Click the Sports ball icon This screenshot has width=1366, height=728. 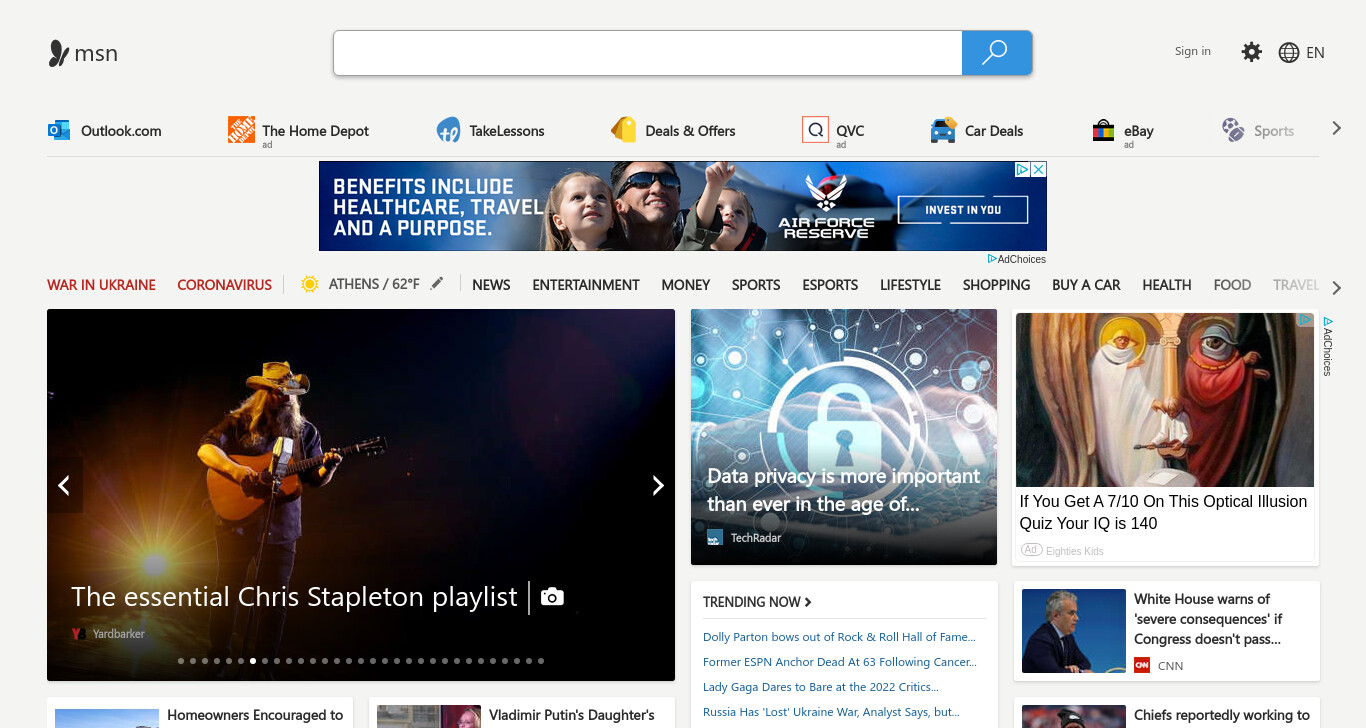tap(1233, 130)
